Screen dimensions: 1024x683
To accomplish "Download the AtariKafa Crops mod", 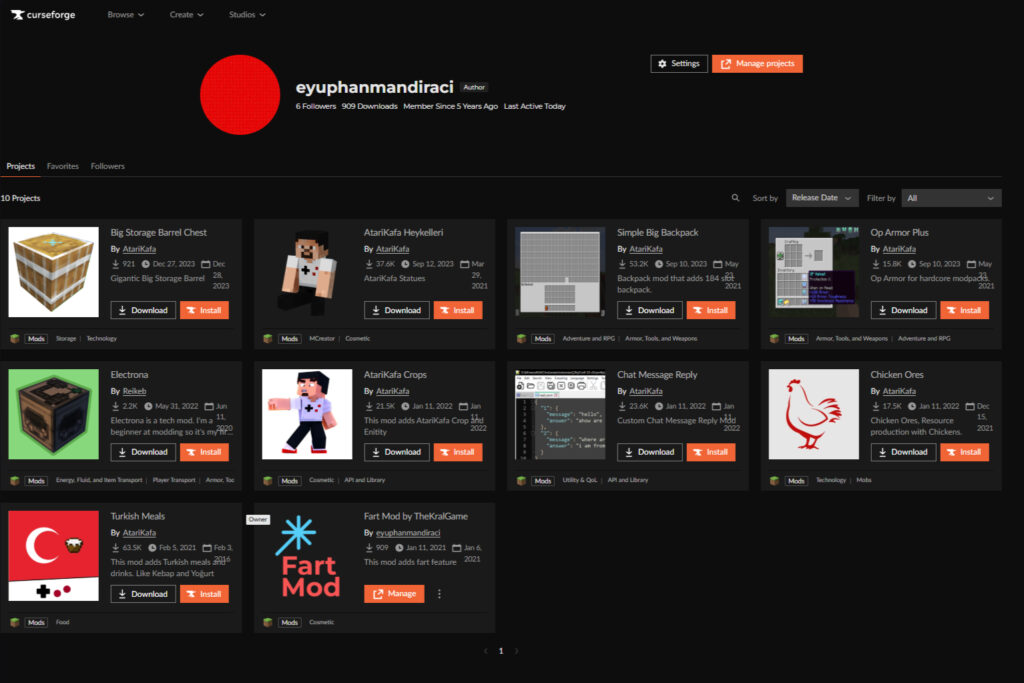I will [x=396, y=452].
